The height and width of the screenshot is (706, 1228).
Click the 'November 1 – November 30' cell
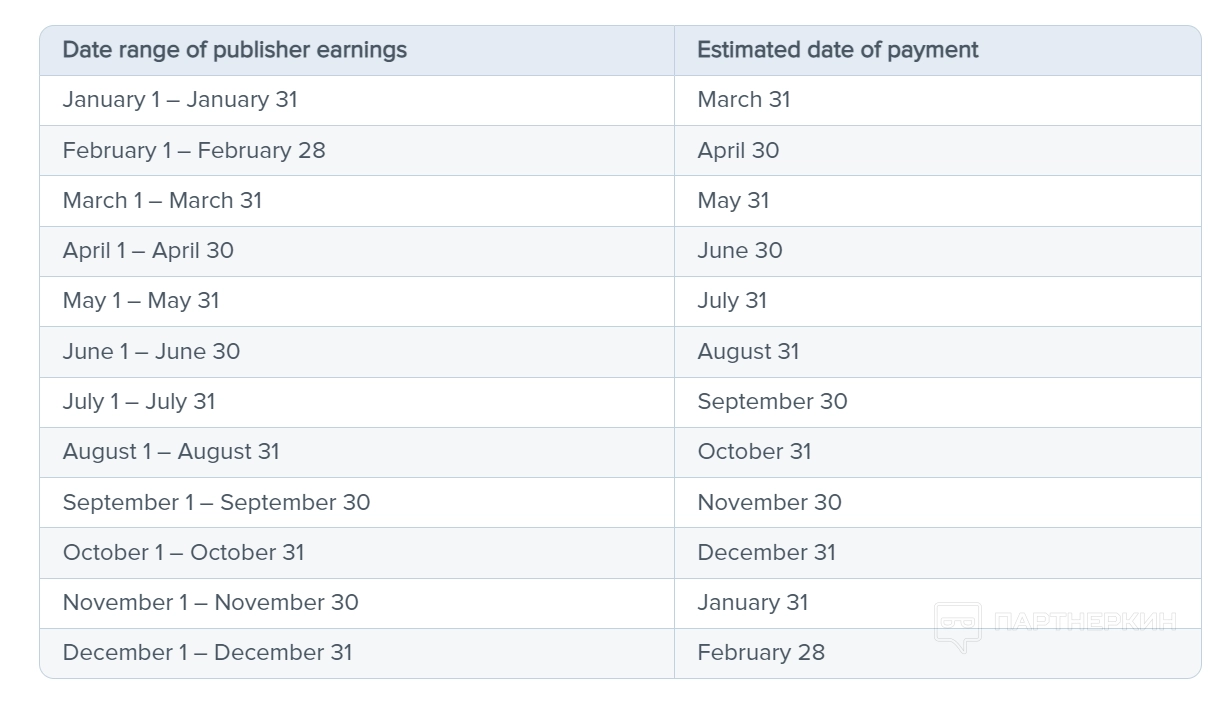pos(210,602)
